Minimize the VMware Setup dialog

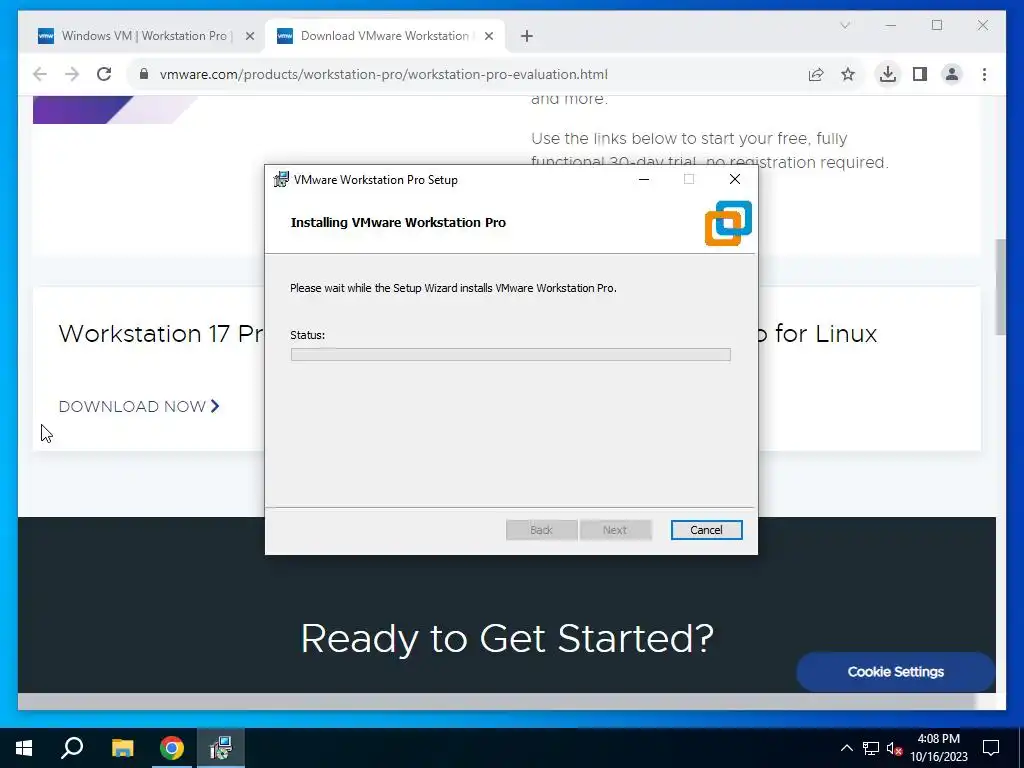click(644, 179)
